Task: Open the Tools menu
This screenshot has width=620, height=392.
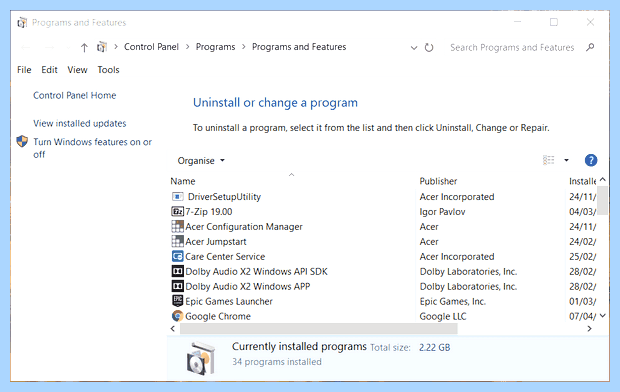Action: tap(108, 70)
